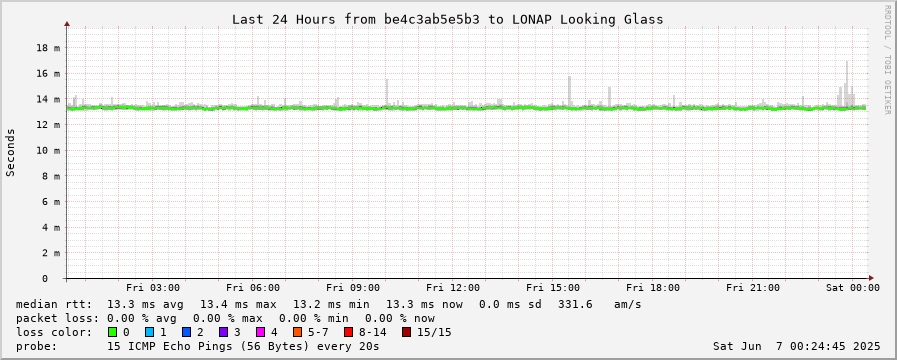The height and width of the screenshot is (360, 897).
Task: Click the Fri 09:00 time axis label
Action: click(353, 288)
